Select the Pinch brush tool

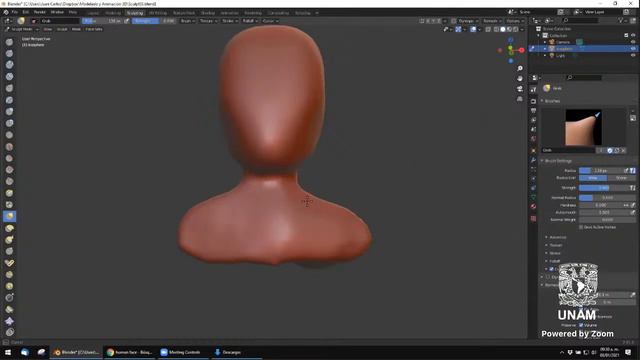(9, 205)
